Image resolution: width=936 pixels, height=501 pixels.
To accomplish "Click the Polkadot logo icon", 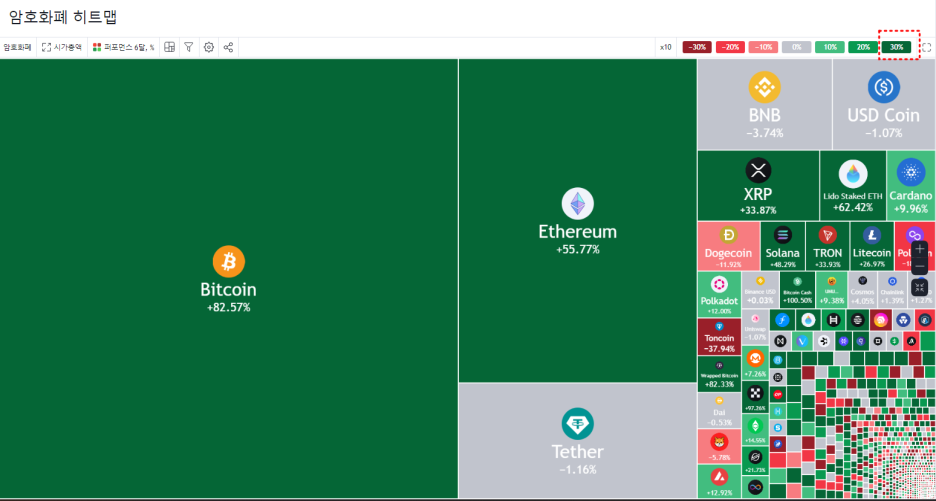I will click(719, 284).
